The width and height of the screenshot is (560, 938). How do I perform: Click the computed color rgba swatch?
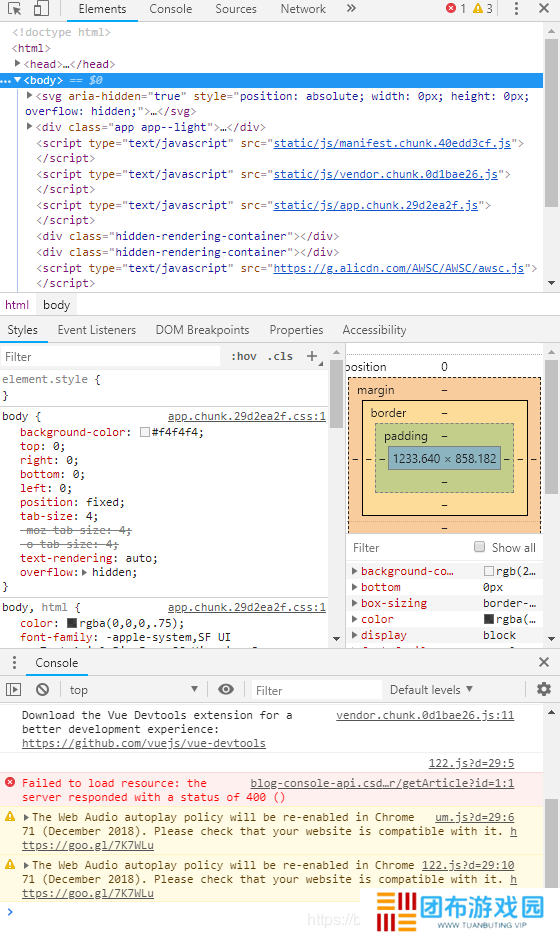click(x=488, y=619)
